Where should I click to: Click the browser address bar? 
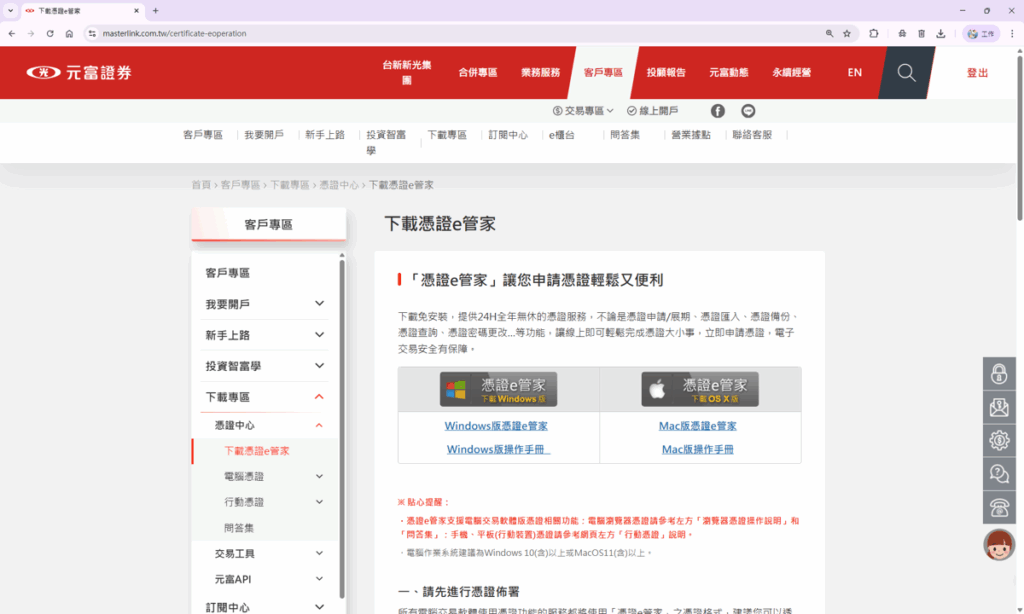click(450, 33)
